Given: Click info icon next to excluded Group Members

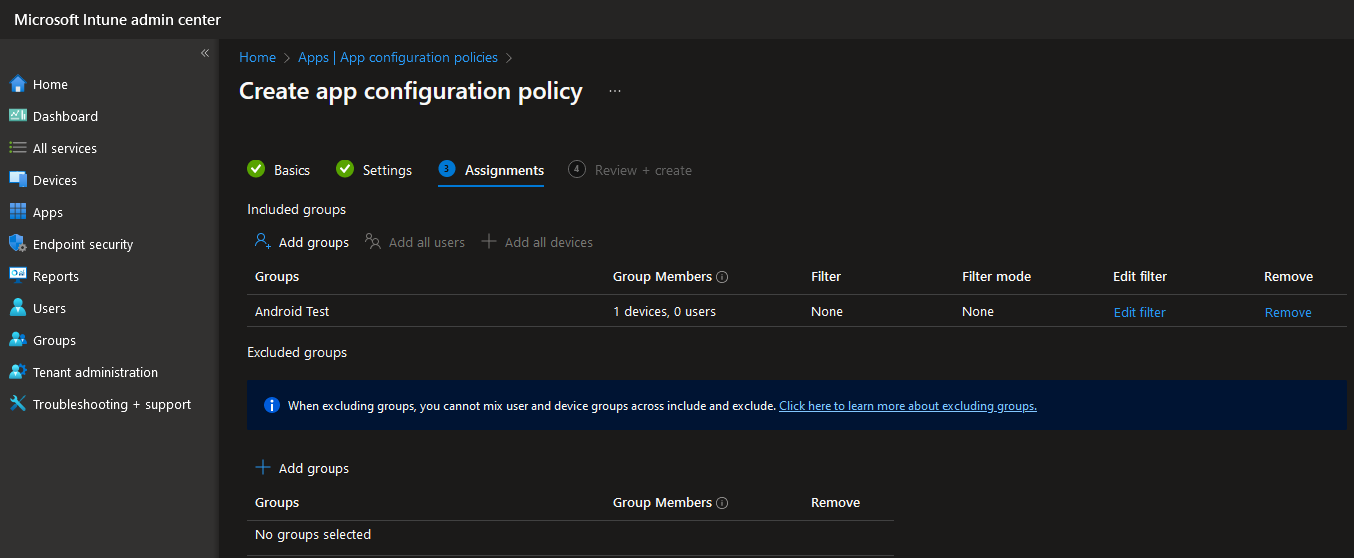Looking at the screenshot, I should coord(723,503).
